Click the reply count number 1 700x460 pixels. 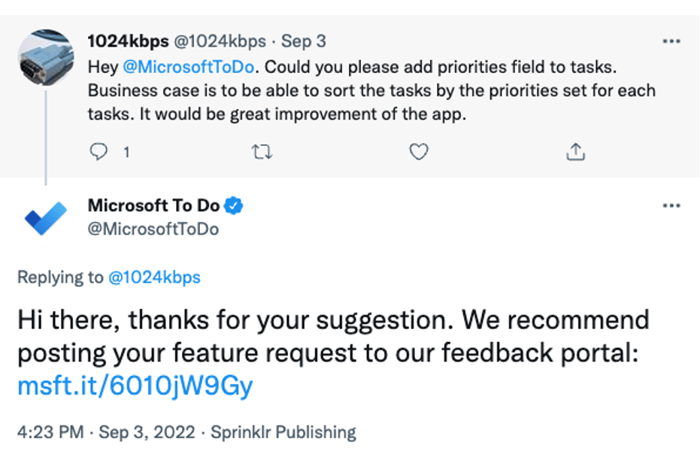[127, 153]
